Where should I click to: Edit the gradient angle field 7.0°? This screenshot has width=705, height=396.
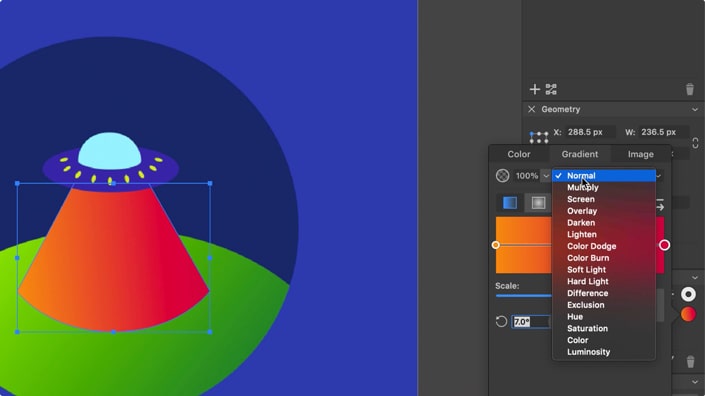click(531, 321)
